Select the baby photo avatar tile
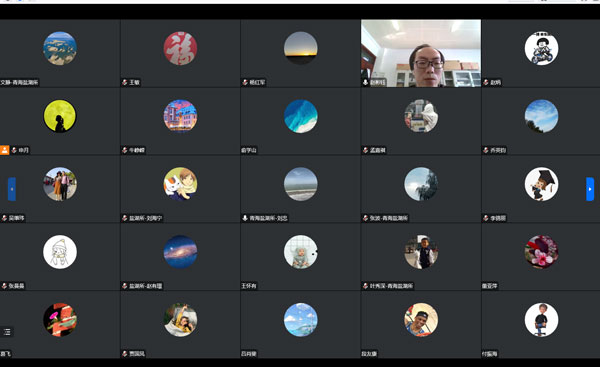 [301, 252]
